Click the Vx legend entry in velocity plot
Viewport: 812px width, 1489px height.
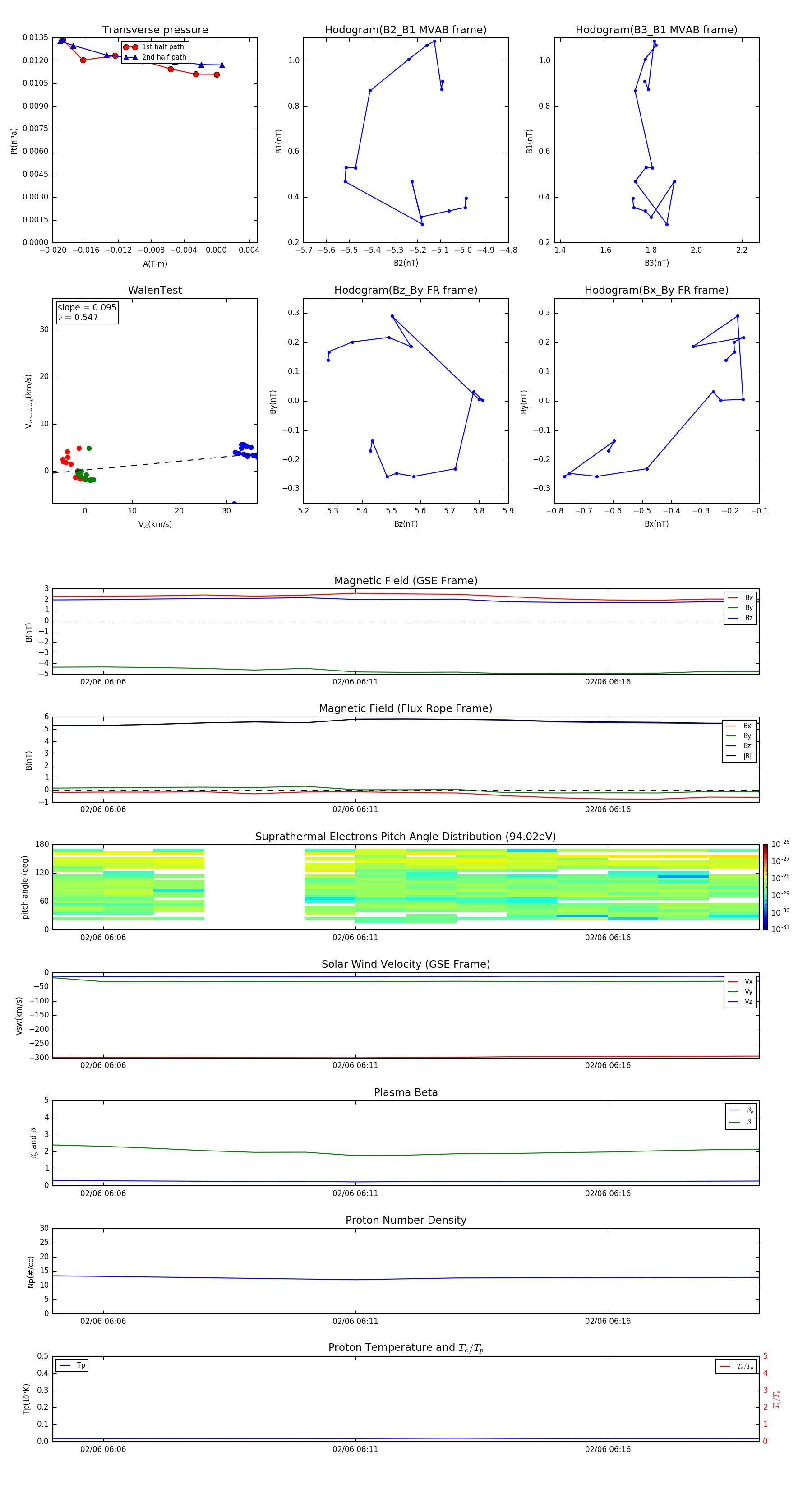tap(740, 981)
